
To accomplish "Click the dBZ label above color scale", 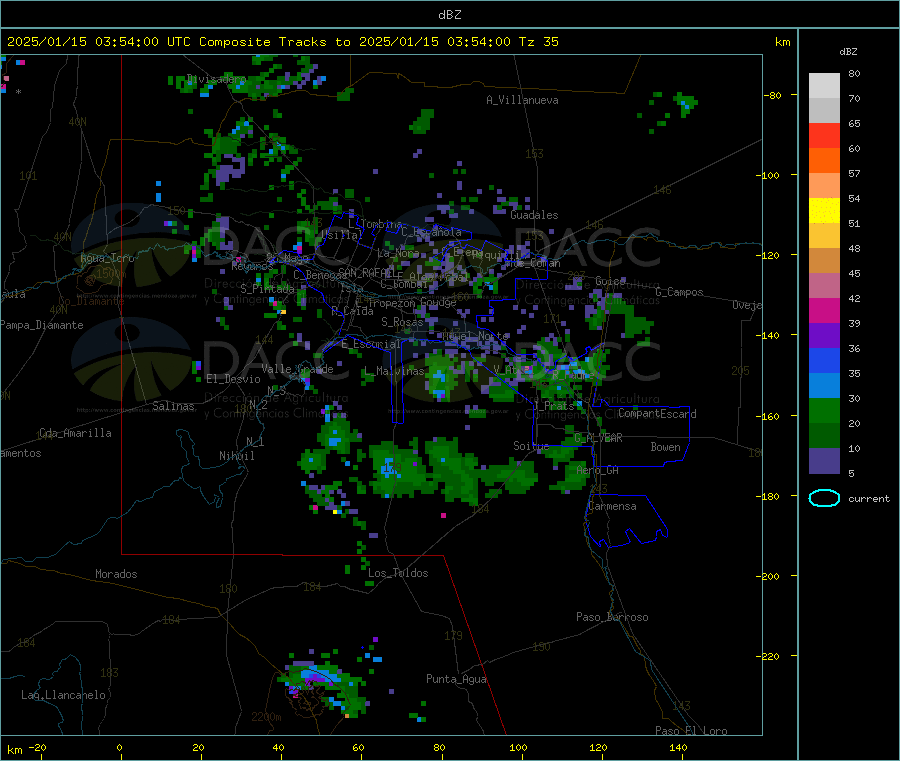I will click(x=848, y=52).
